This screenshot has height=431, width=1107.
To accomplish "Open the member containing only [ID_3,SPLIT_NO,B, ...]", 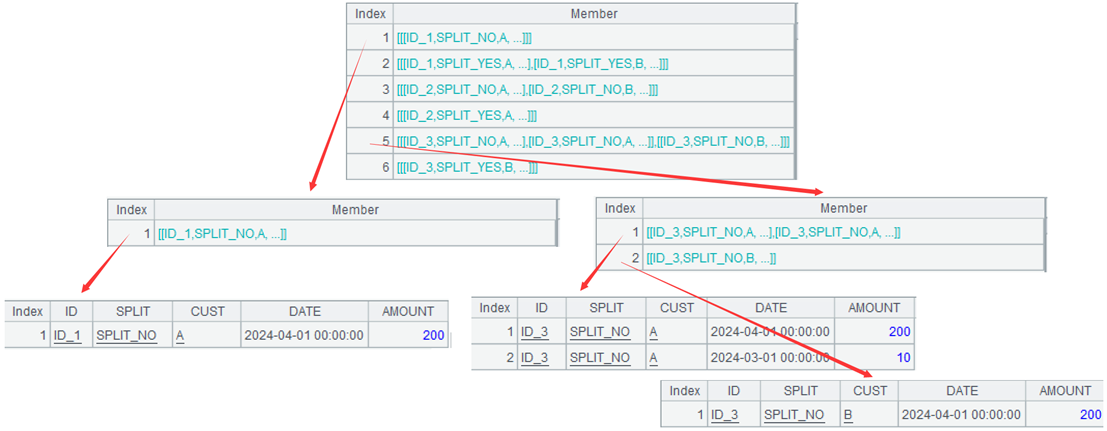I will pos(711,258).
